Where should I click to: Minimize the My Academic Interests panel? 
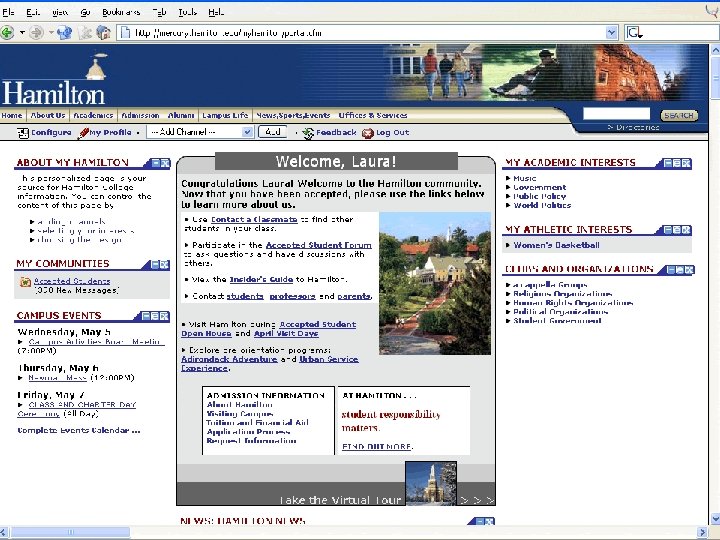pos(668,163)
